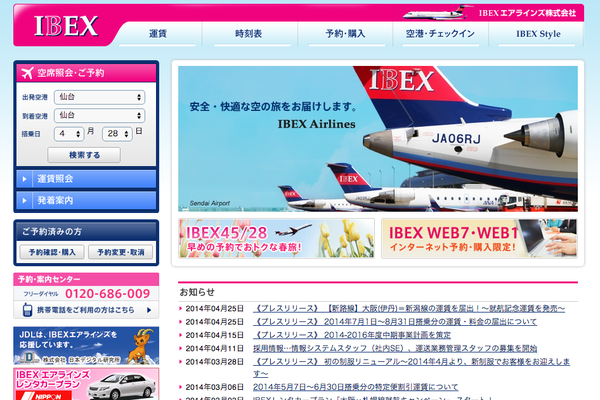Open the 時刻表 navigation tab
The width and height of the screenshot is (600, 400).
point(248,34)
